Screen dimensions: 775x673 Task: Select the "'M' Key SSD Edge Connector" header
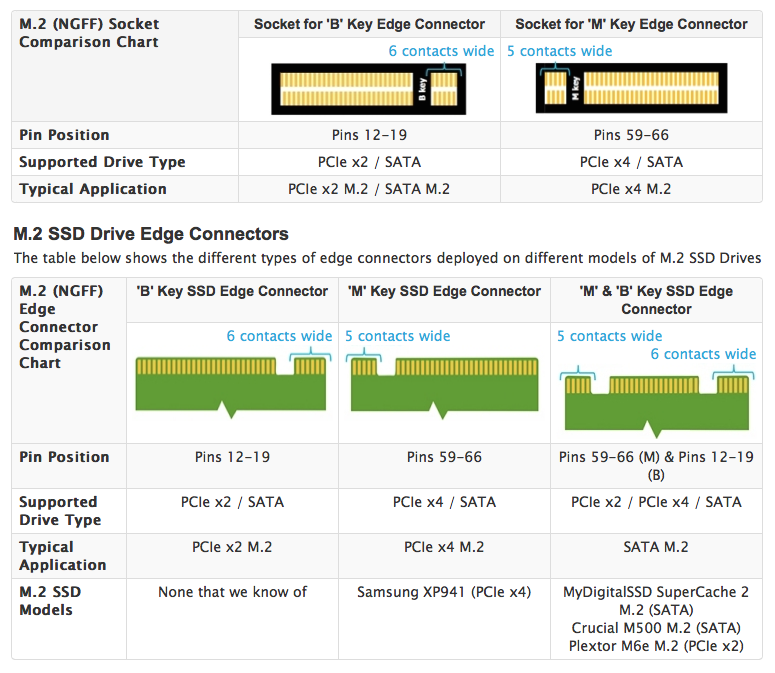[x=444, y=291]
